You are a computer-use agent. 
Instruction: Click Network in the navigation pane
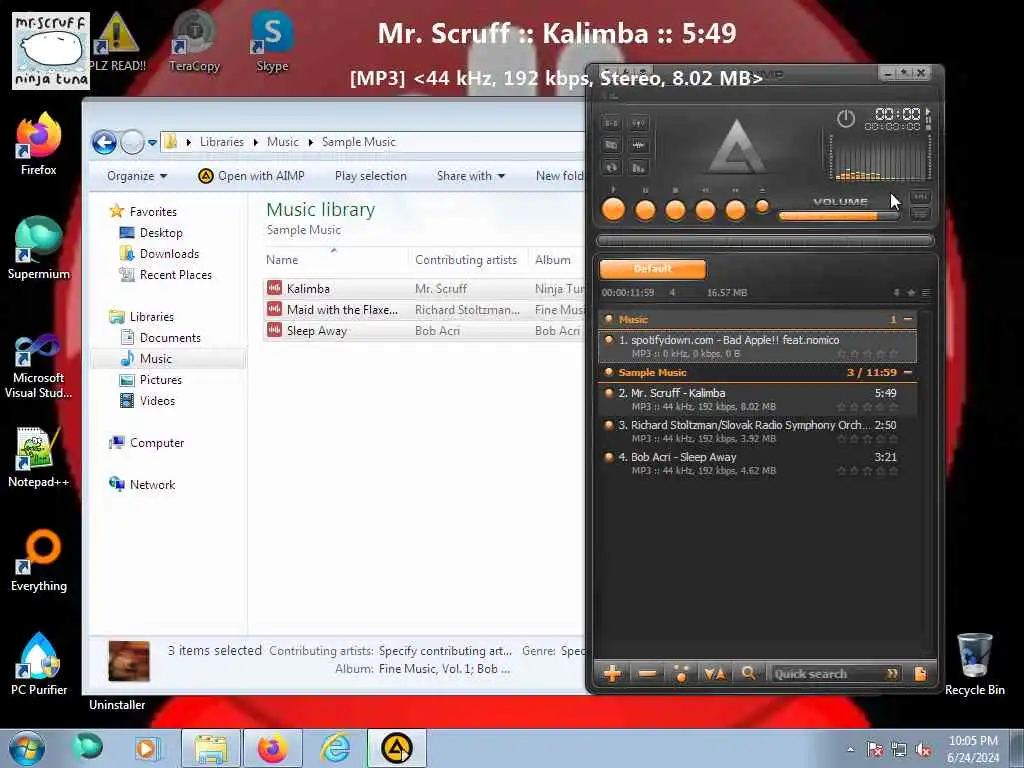[152, 485]
